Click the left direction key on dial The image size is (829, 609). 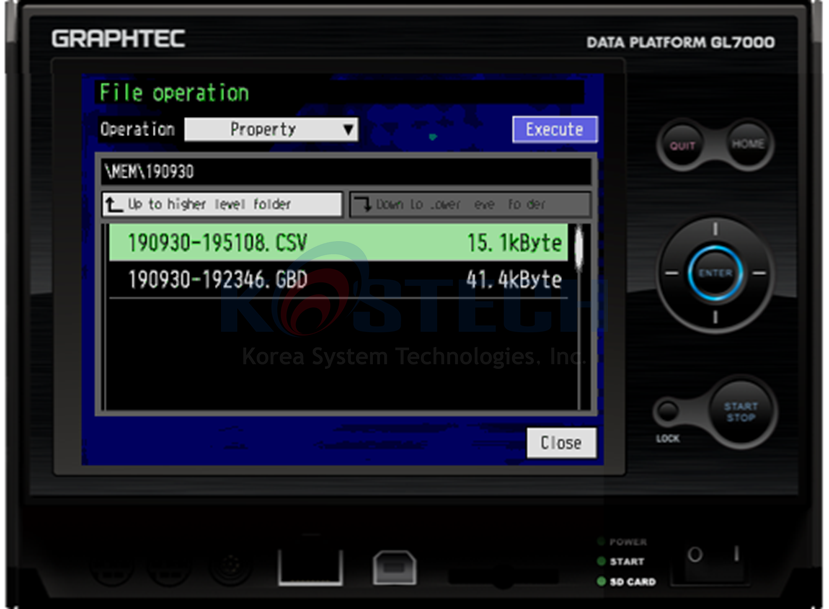click(x=671, y=273)
